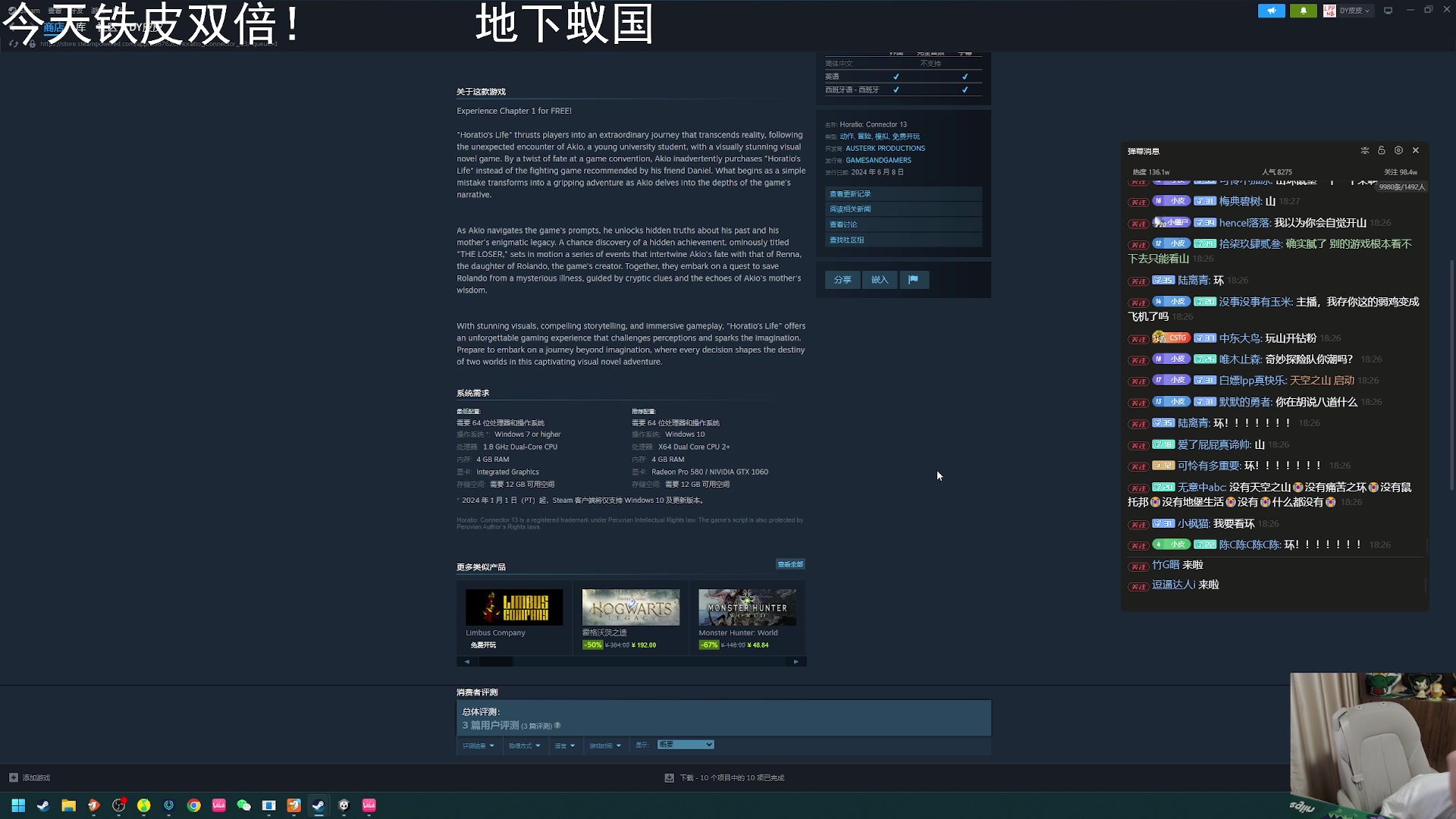This screenshot has width=1456, height=819.
Task: Open Limbus Company thumbnail
Action: pyautogui.click(x=514, y=607)
